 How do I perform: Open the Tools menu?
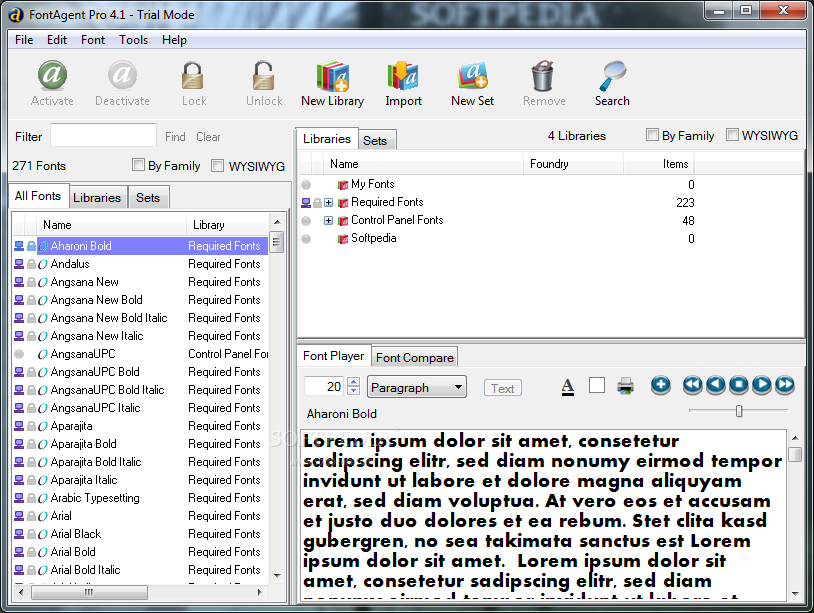[x=133, y=40]
